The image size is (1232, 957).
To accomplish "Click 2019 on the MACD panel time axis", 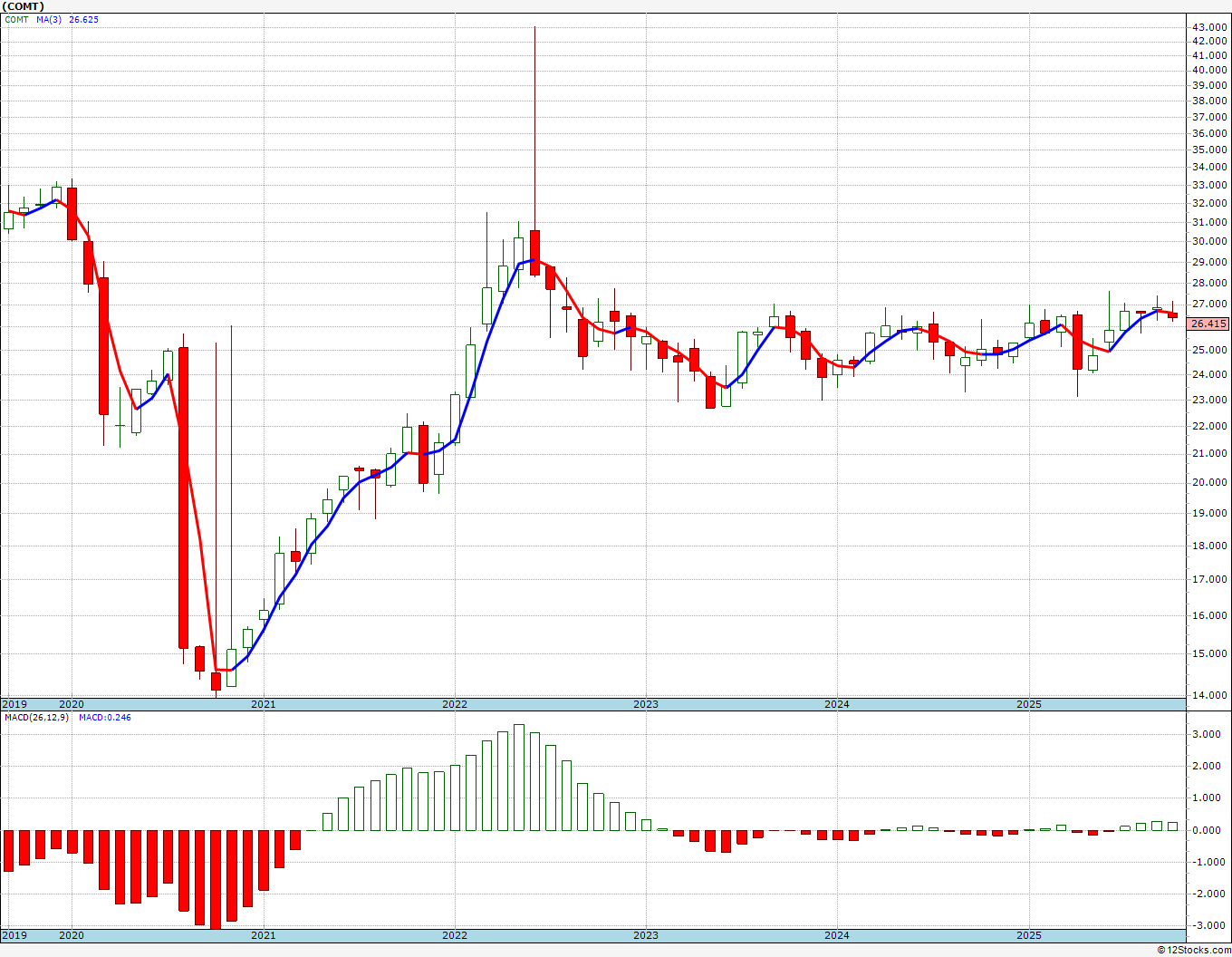I will pos(14,935).
